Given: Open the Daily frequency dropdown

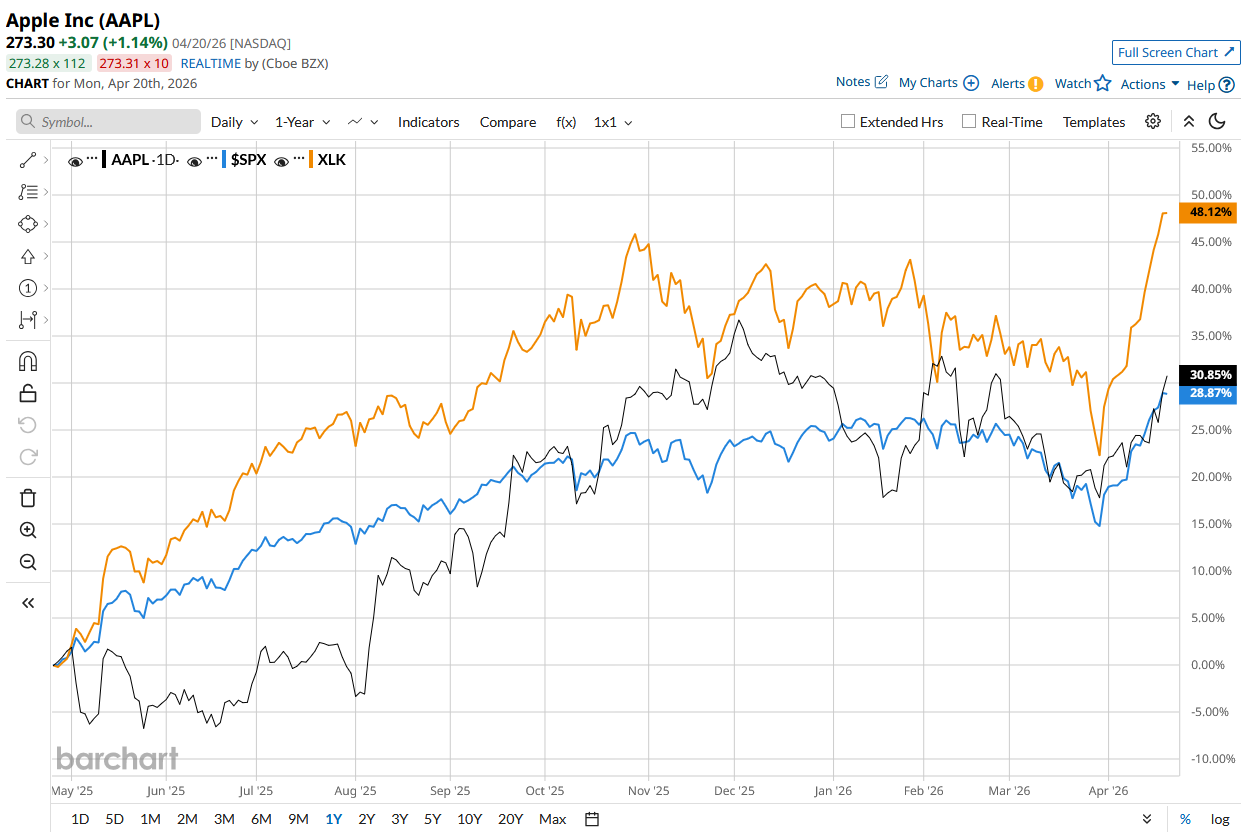Looking at the screenshot, I should (234, 122).
